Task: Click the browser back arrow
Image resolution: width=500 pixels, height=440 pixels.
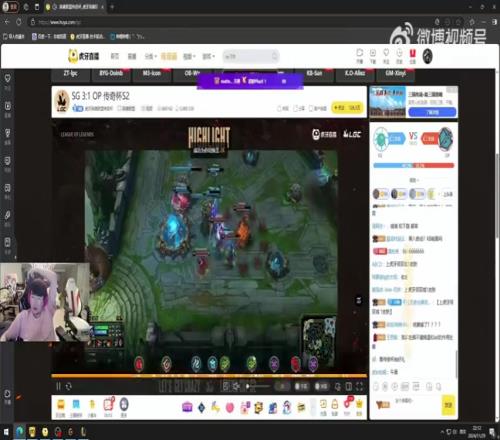Action: click(7, 22)
